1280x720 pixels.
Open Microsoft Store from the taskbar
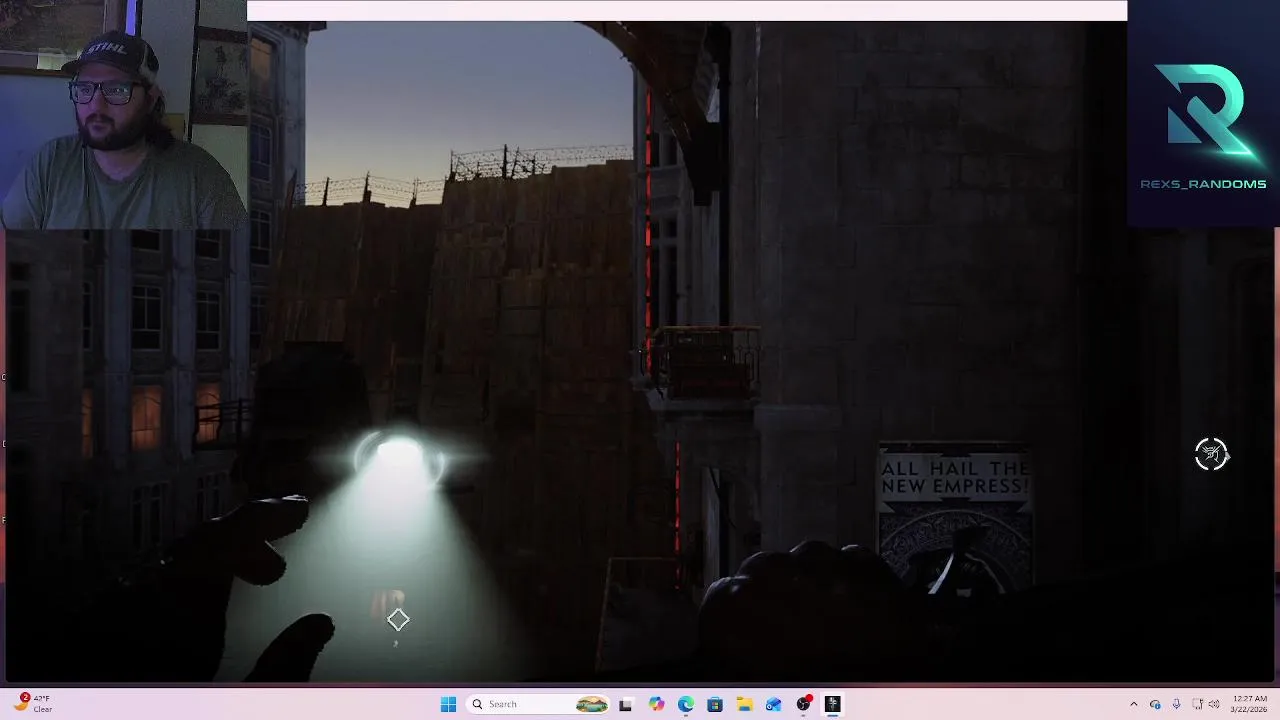coord(715,704)
